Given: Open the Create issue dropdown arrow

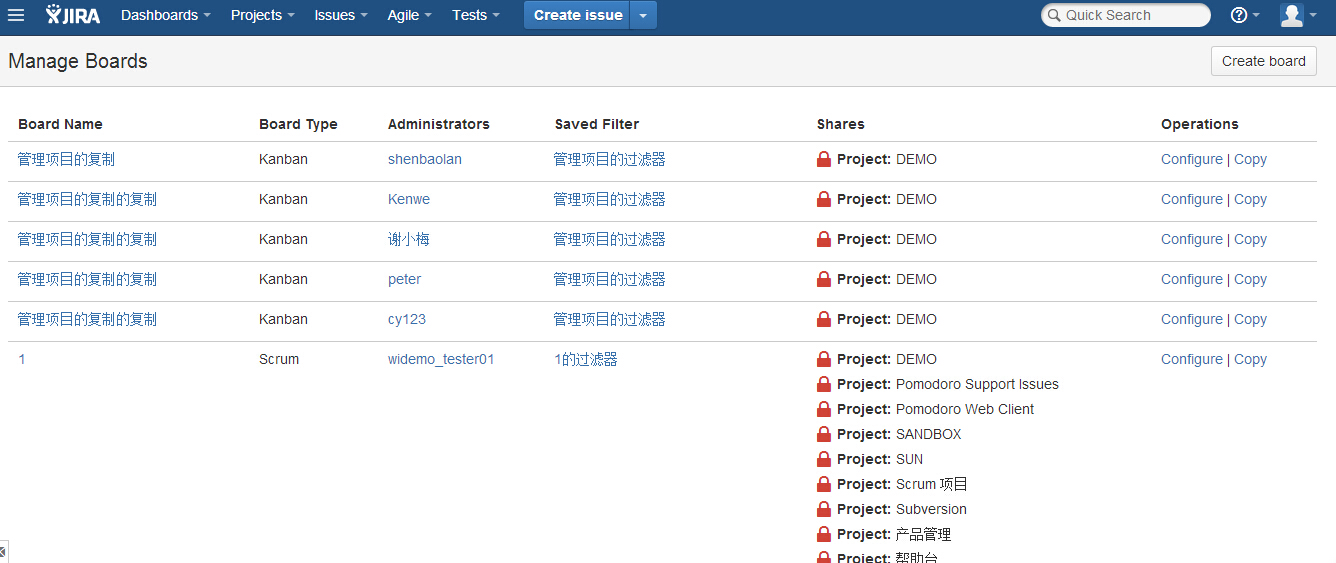Looking at the screenshot, I should click(643, 15).
